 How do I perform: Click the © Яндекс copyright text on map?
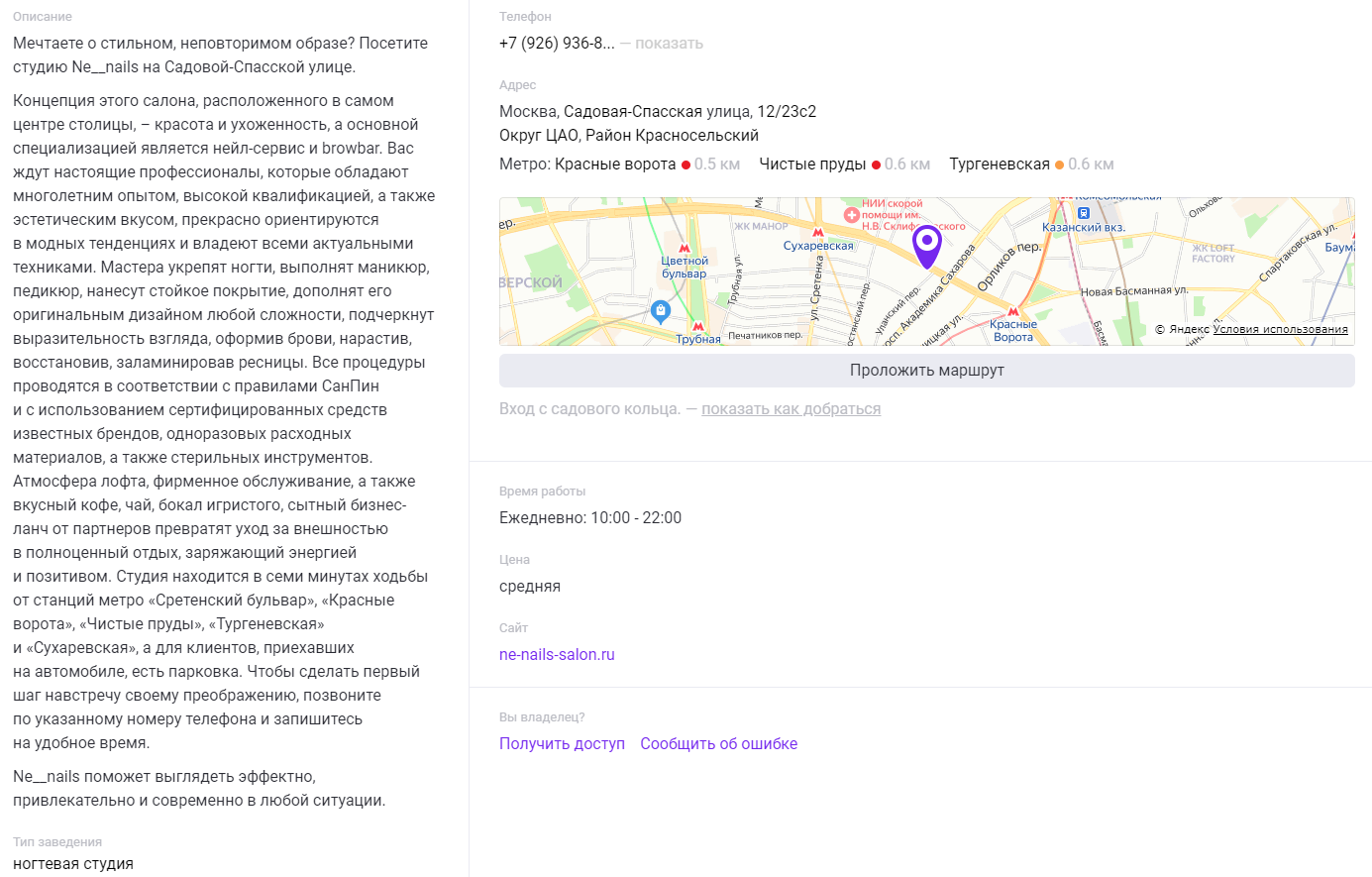(x=1182, y=329)
